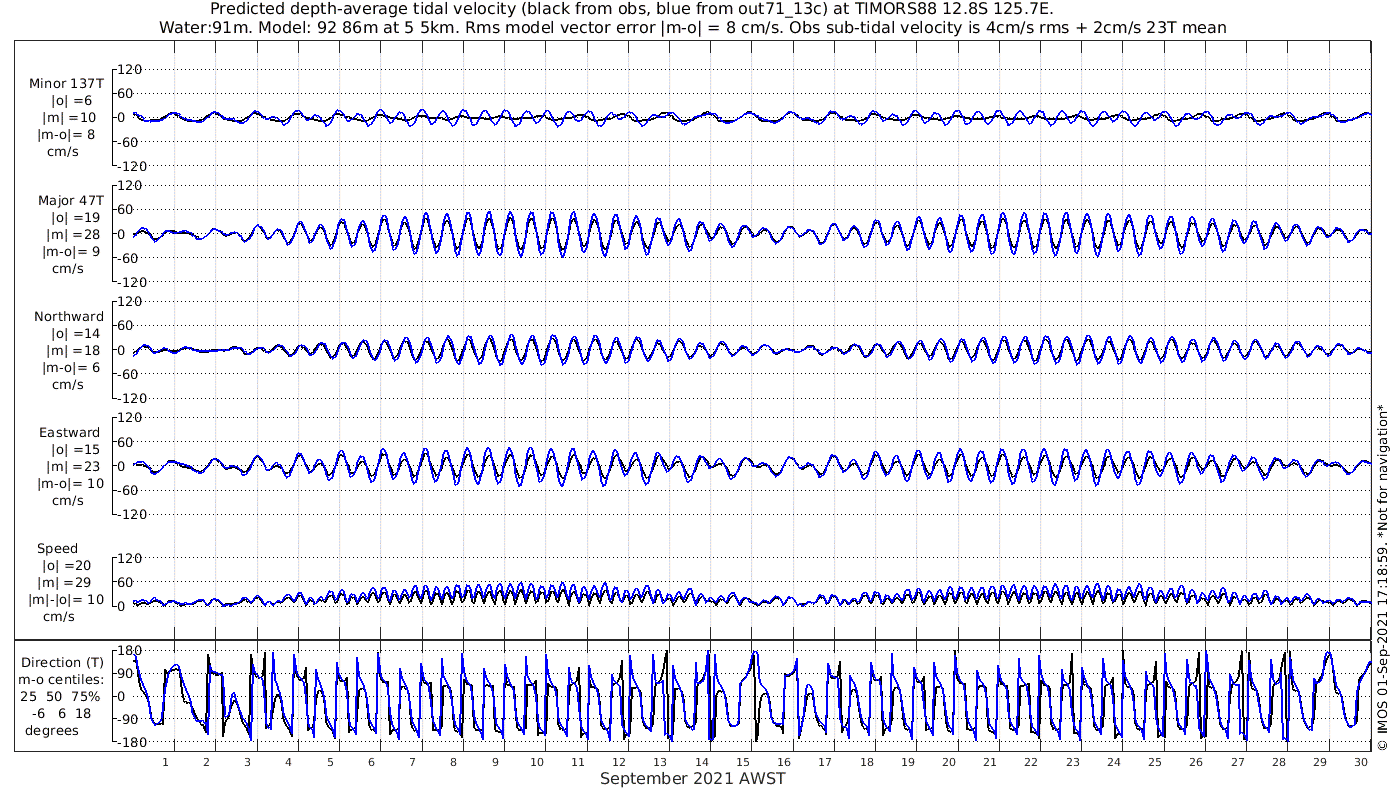Click day '30' on the date axis
Image resolution: width=1400 pixels, height=800 pixels.
click(x=1362, y=762)
